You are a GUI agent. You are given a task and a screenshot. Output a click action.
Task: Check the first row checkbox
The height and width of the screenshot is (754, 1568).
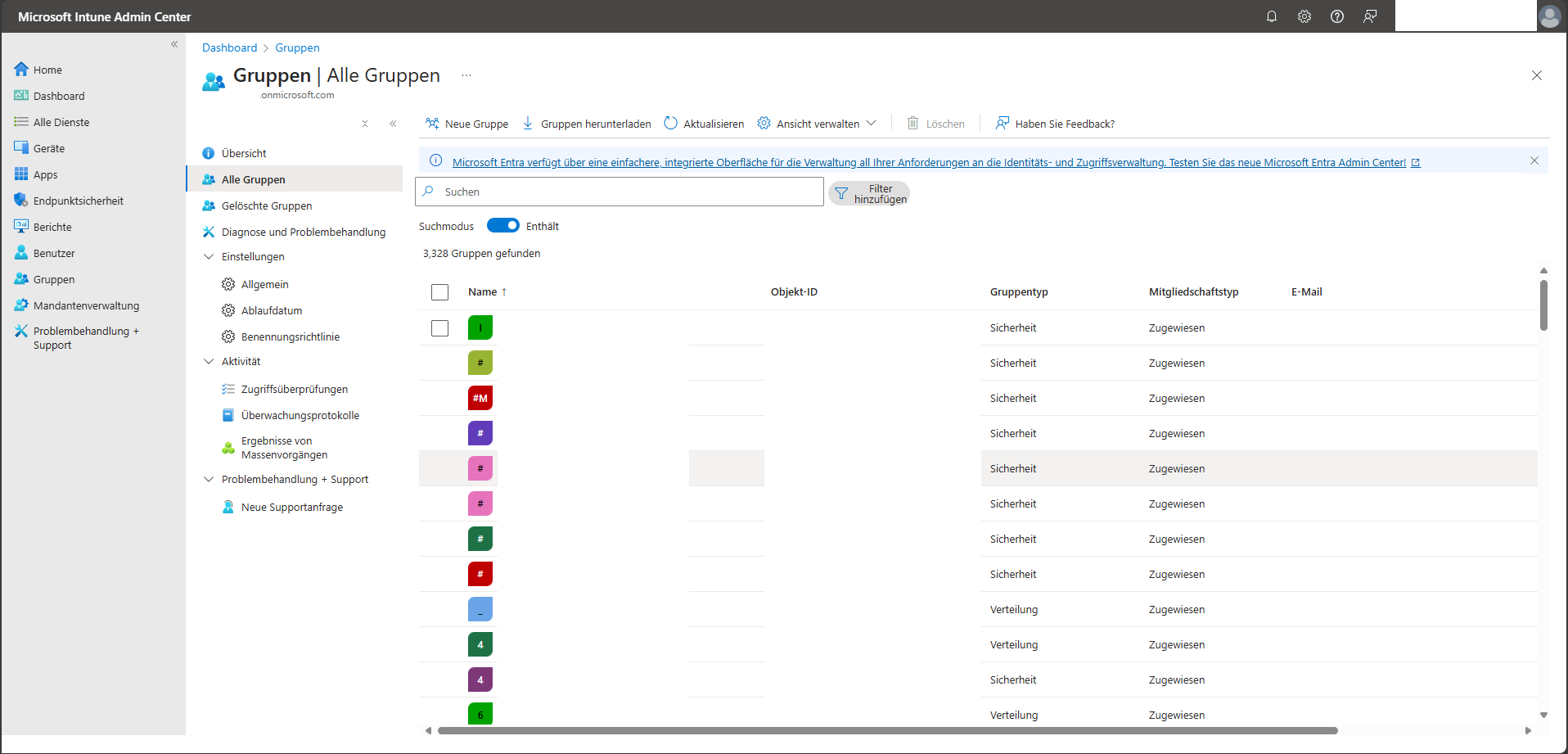point(439,328)
